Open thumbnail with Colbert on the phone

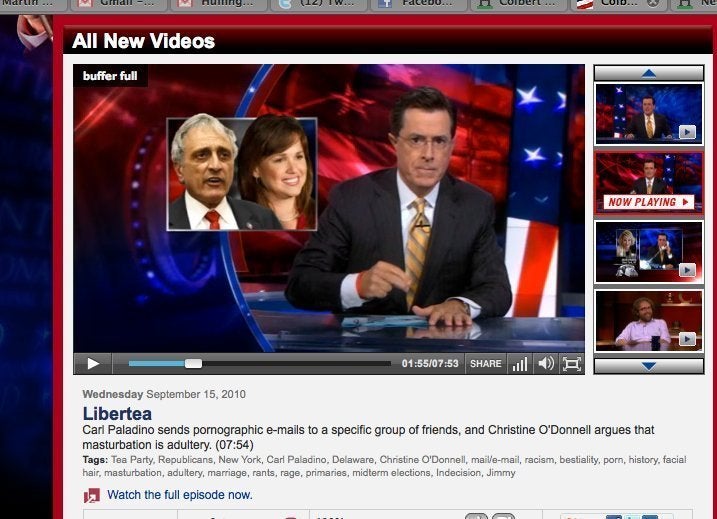[x=649, y=251]
